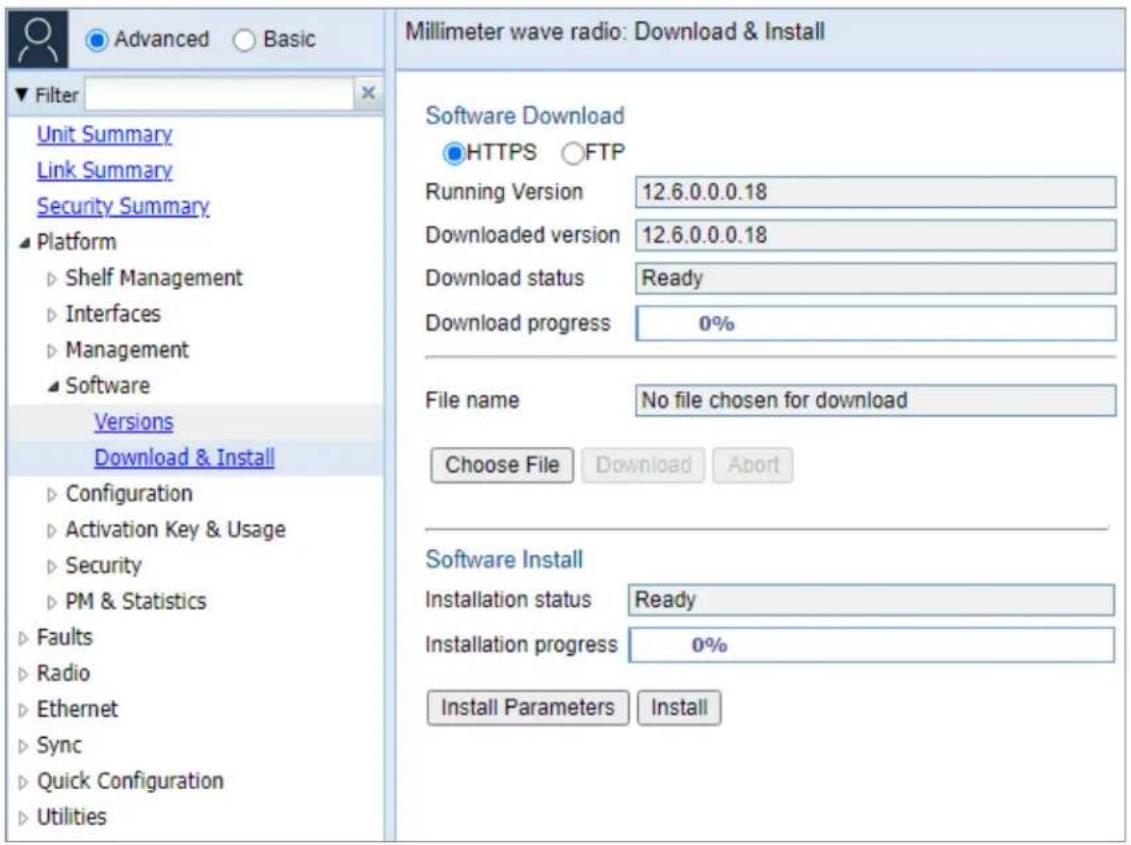Collapse the Software tree node

click(x=53, y=387)
